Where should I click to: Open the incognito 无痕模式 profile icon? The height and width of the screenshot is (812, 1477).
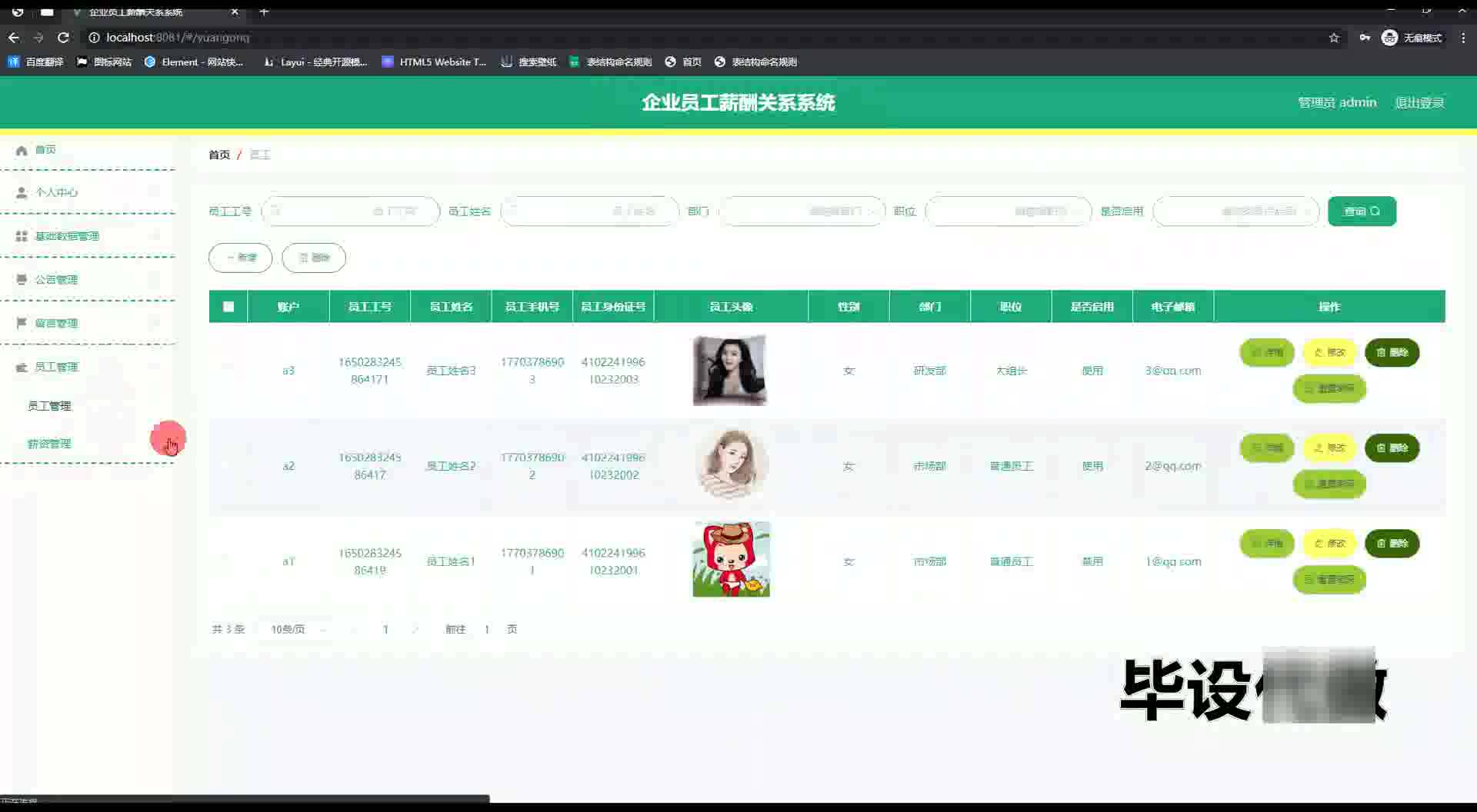pyautogui.click(x=1389, y=38)
